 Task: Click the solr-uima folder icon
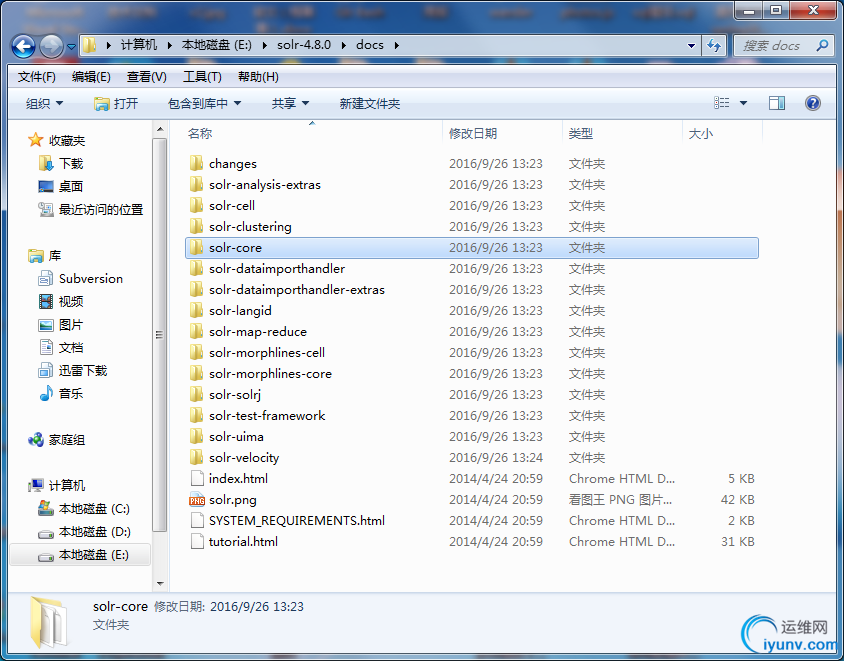pyautogui.click(x=196, y=436)
